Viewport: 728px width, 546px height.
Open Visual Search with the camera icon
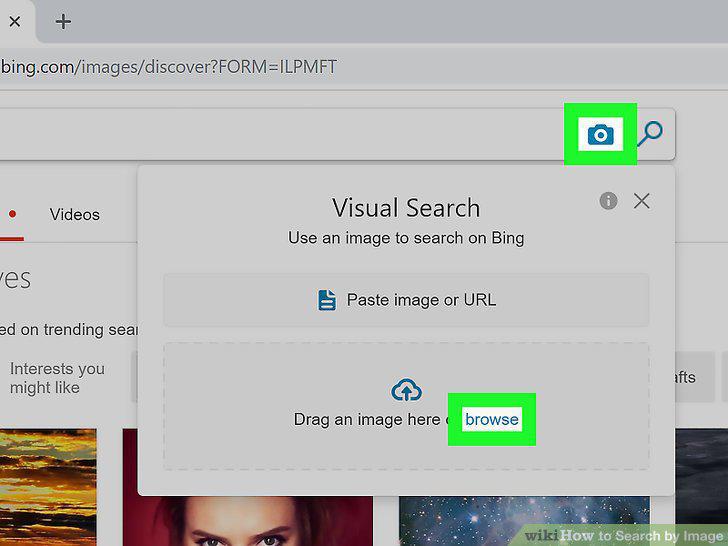pyautogui.click(x=600, y=135)
